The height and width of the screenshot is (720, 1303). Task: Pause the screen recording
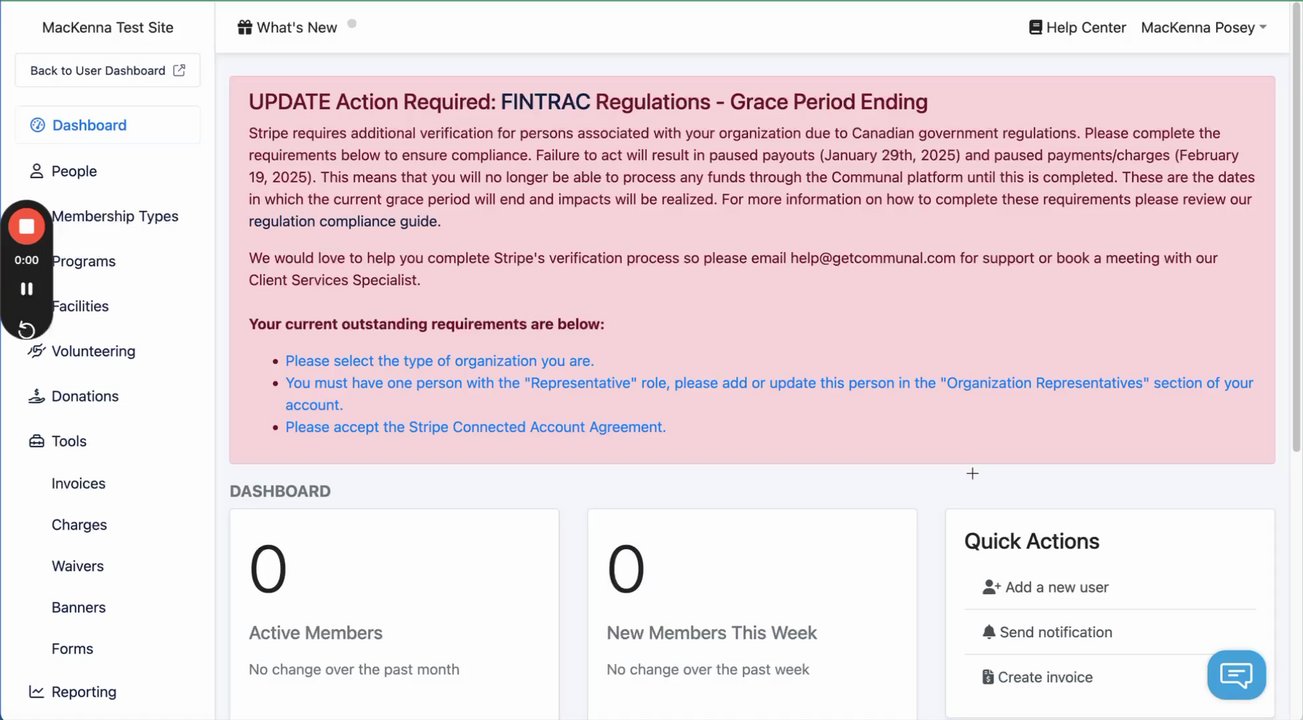(27, 289)
